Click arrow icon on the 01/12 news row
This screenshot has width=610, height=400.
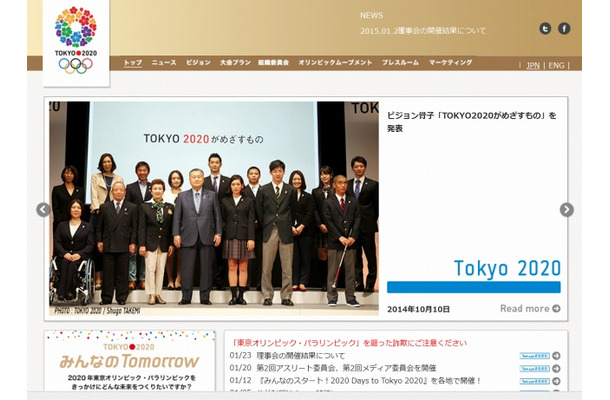(556, 381)
